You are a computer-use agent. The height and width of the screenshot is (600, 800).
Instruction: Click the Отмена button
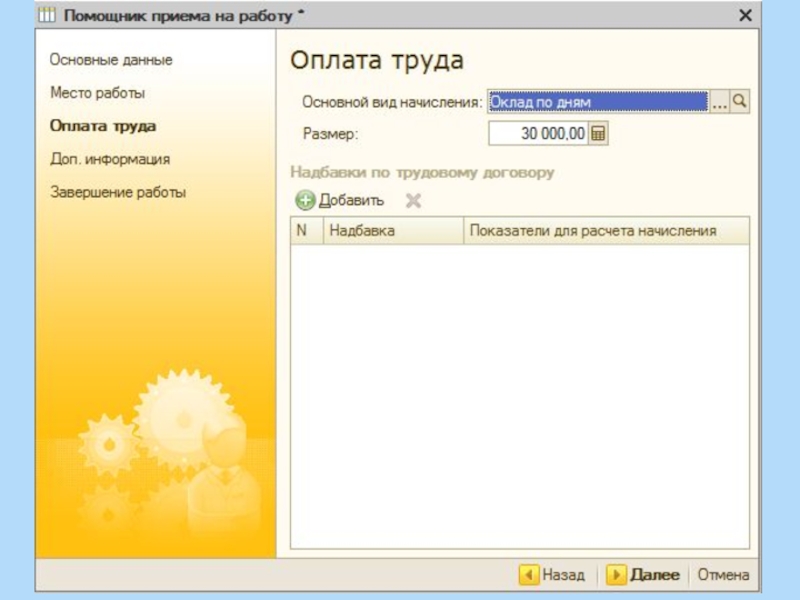723,575
